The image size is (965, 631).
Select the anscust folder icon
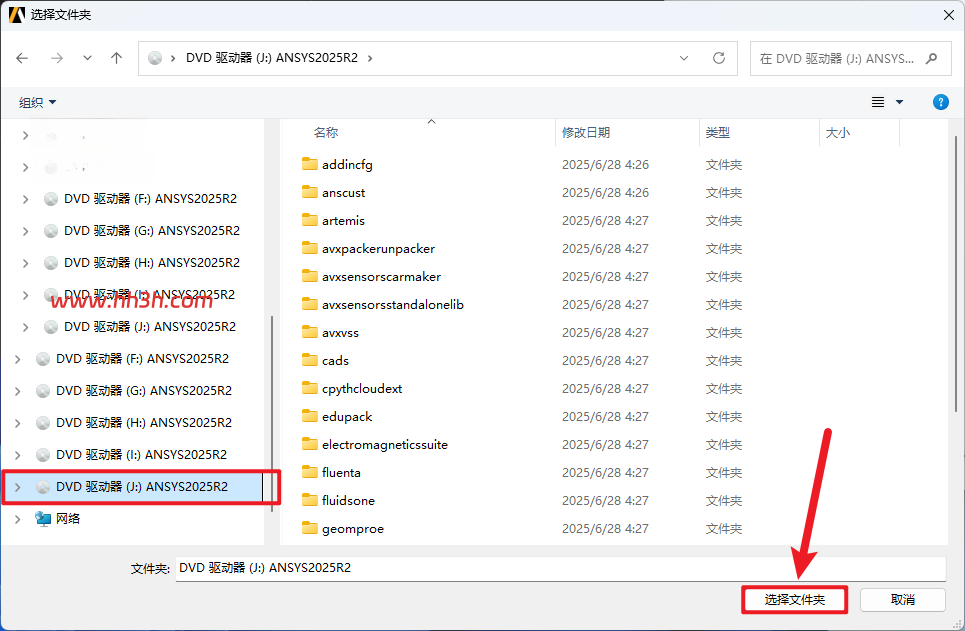[x=310, y=192]
